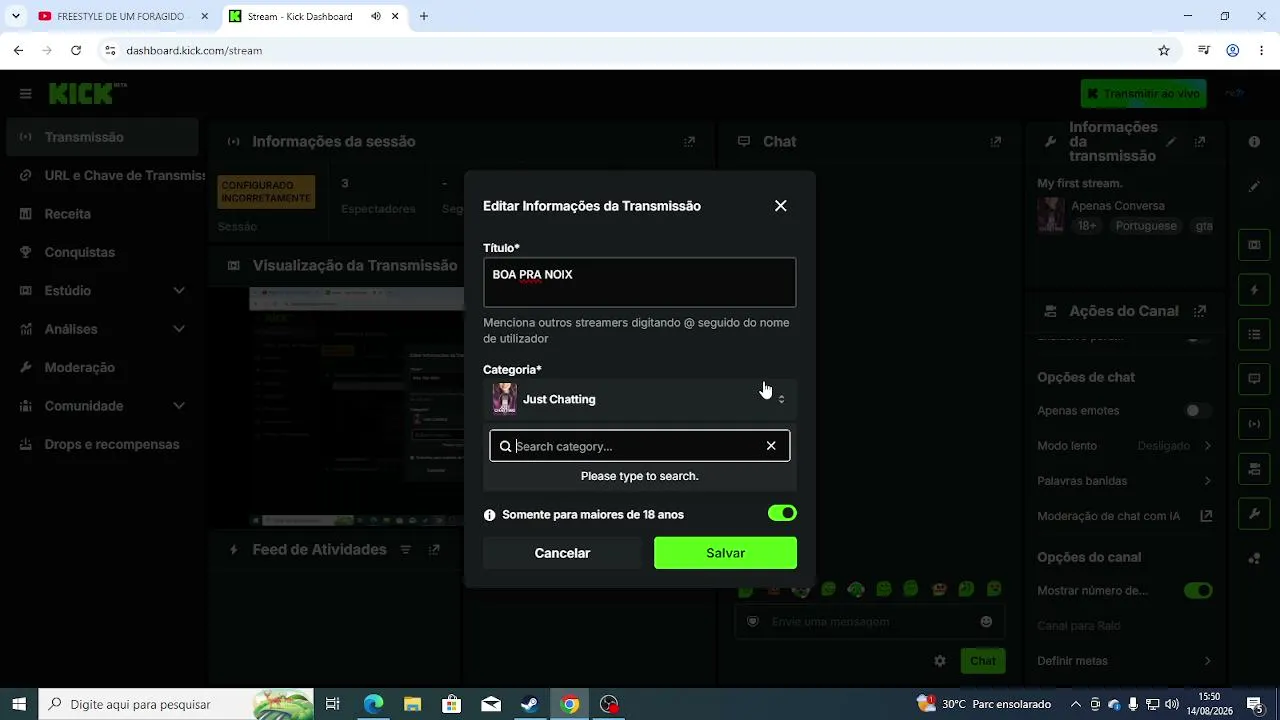Send message with the Chat button
Screen dimensions: 1280x720
tap(982, 661)
